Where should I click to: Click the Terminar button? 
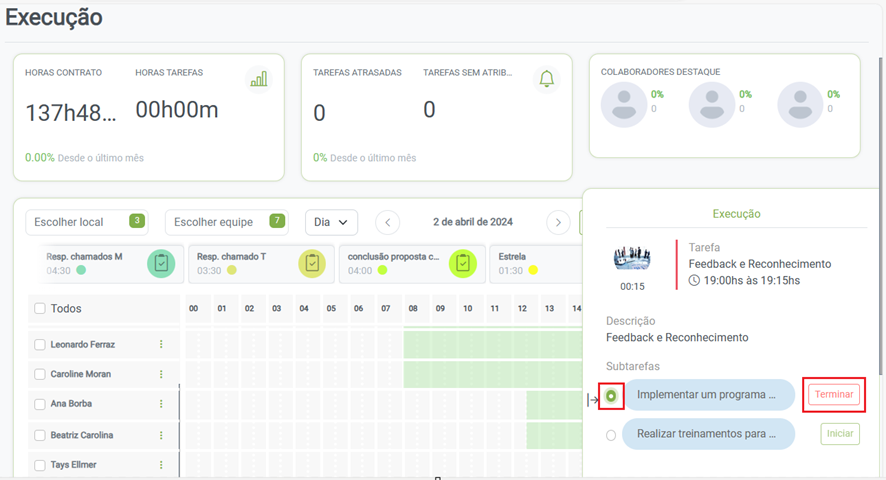[834, 395]
